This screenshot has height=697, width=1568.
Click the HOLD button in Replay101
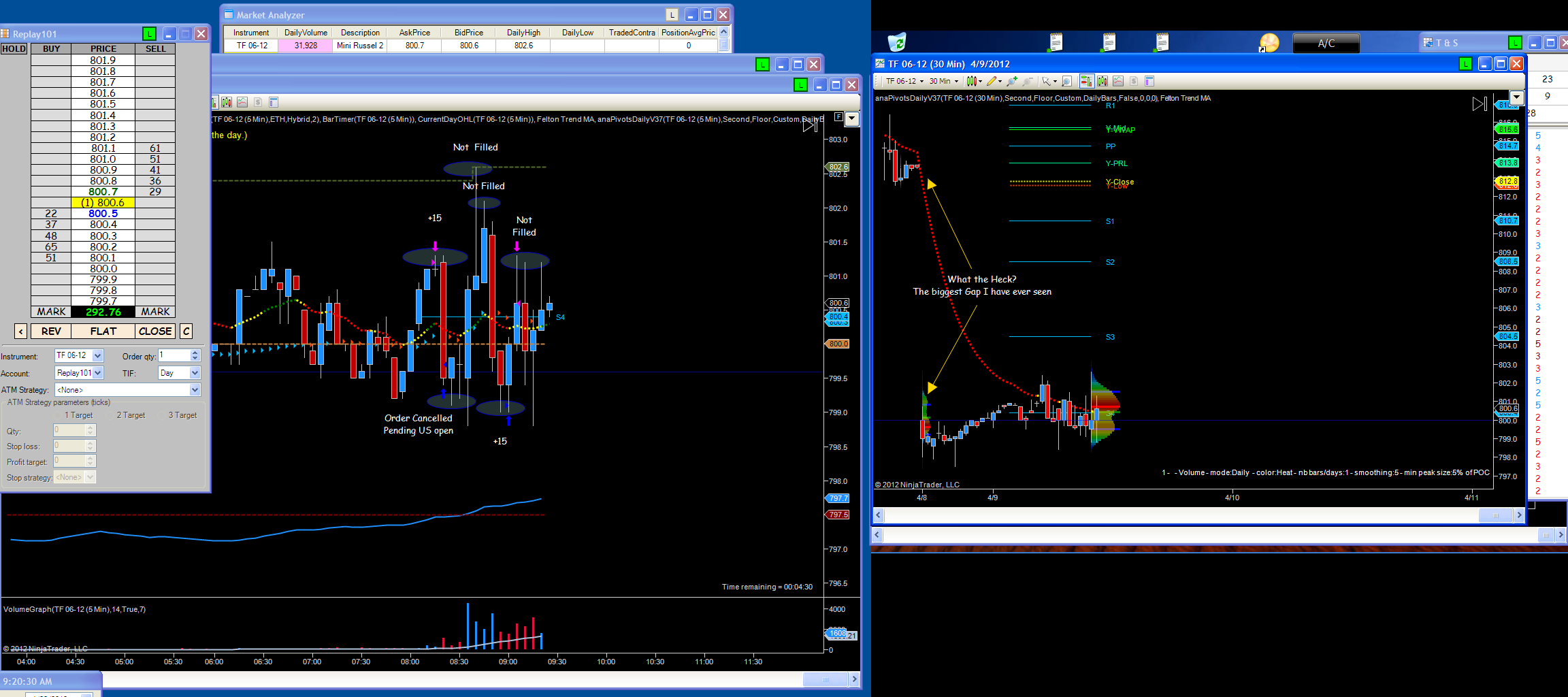pos(14,49)
